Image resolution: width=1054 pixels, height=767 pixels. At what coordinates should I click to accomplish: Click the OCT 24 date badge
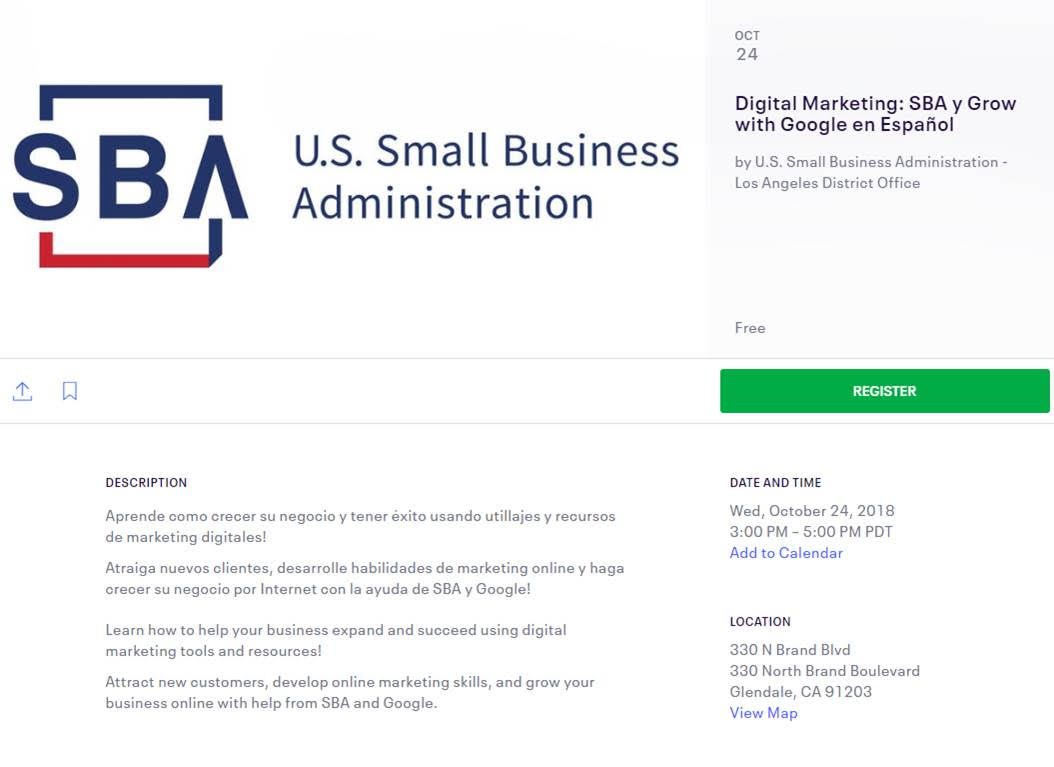747,46
